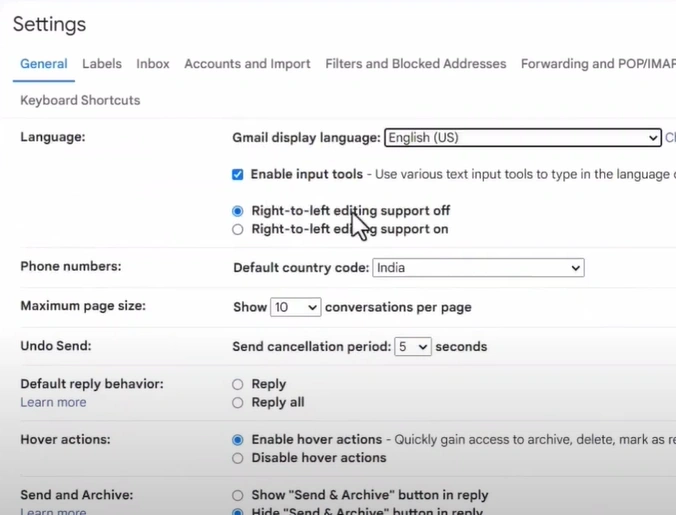676x515 pixels.
Task: Open Accounts and Import tab
Action: [247, 64]
